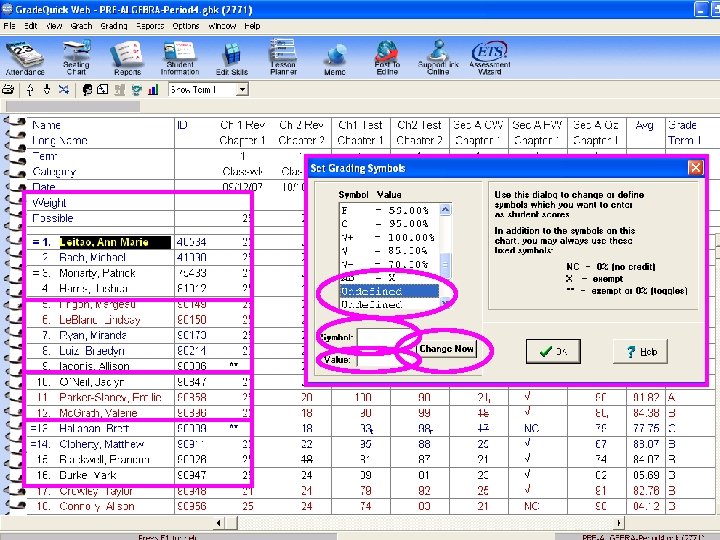Click the Possible row label
This screenshot has height=540, width=720.
[x=53, y=219]
